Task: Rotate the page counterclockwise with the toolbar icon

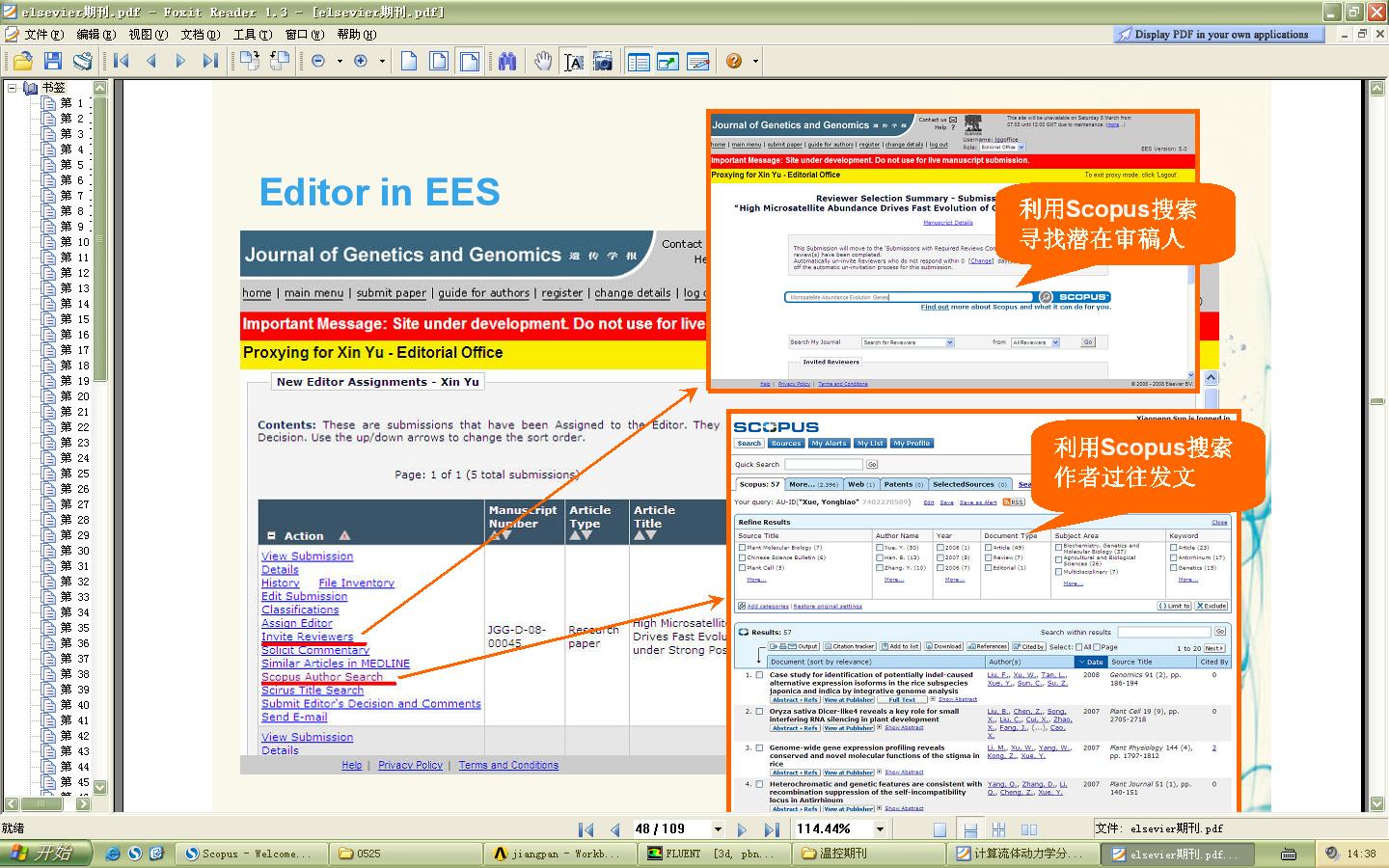Action: point(280,61)
